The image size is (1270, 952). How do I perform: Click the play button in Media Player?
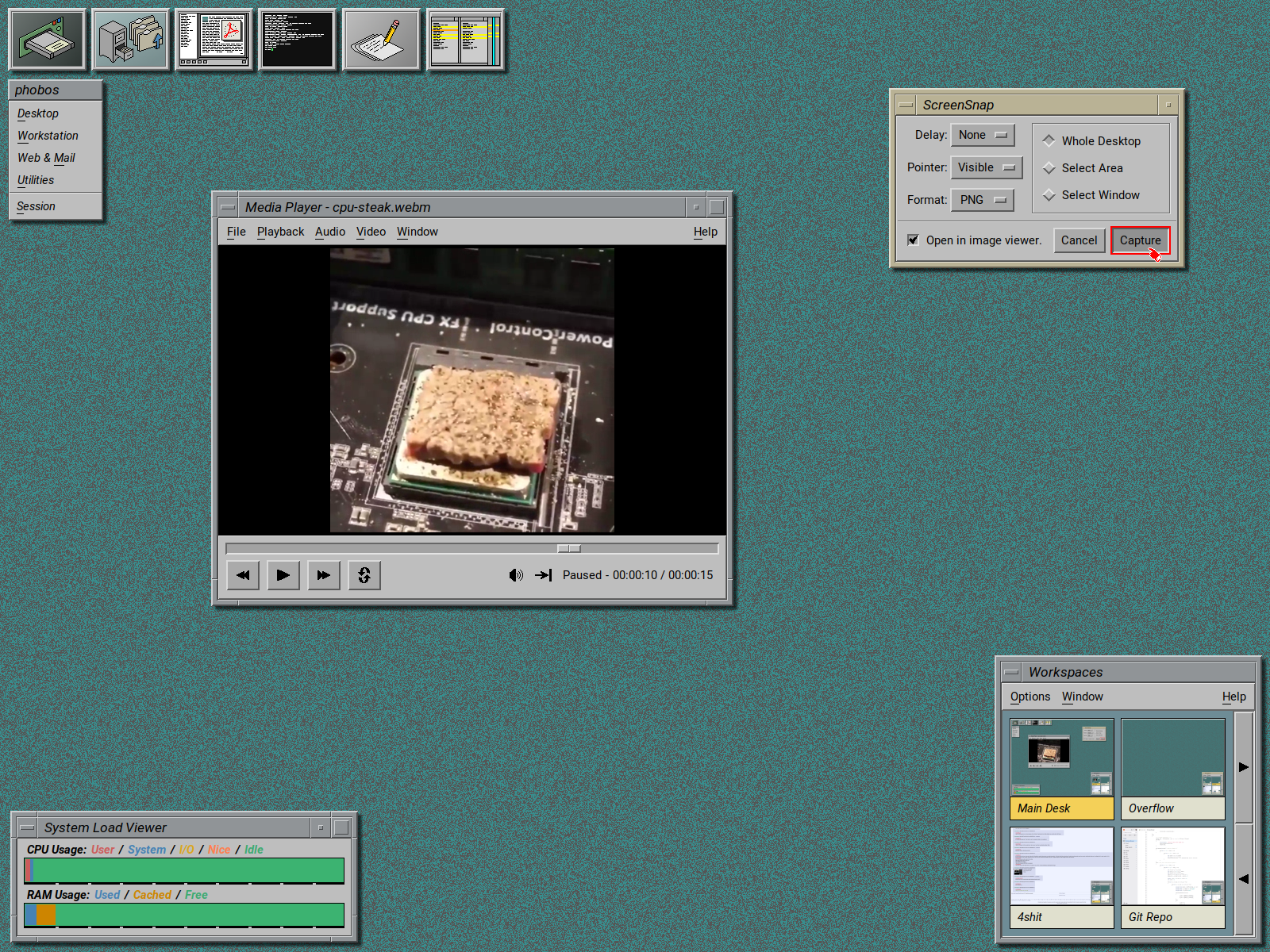(x=283, y=575)
